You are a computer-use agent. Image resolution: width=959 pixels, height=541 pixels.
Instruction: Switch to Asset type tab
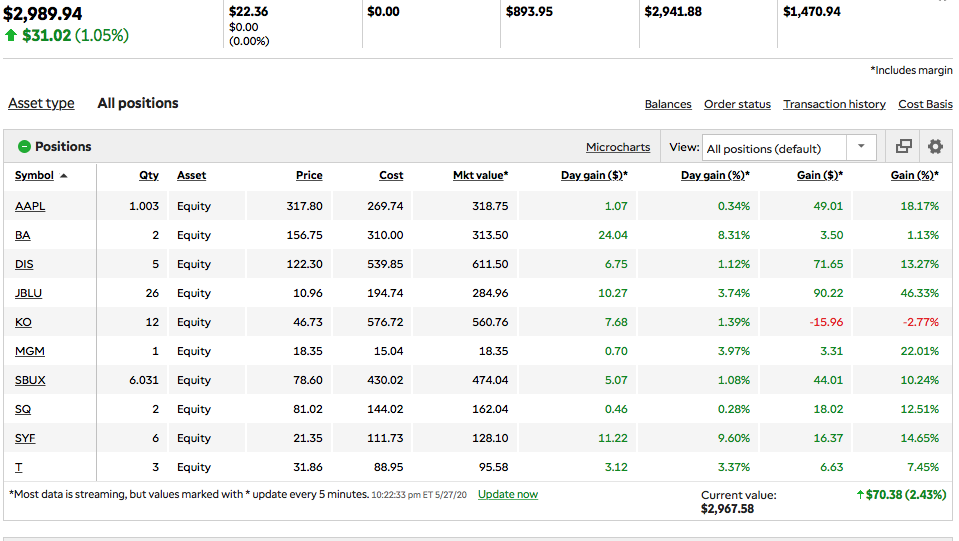pos(41,104)
